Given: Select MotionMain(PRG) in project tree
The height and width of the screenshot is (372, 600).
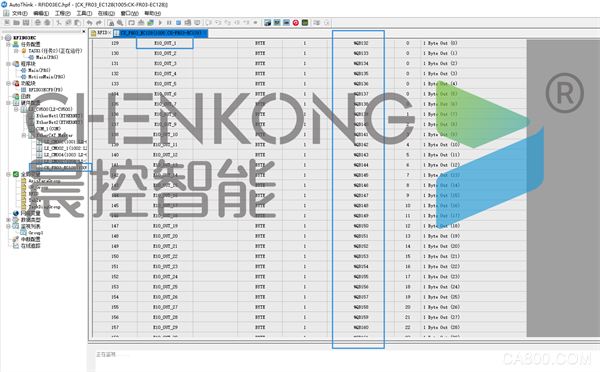Looking at the screenshot, I should [x=47, y=77].
